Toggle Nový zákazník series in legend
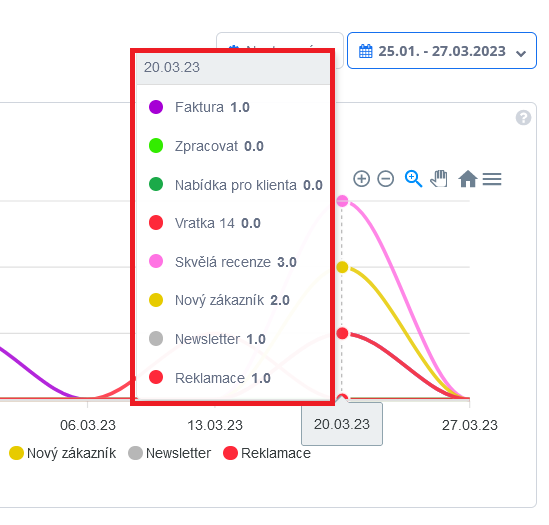This screenshot has width=549, height=525. 63,453
